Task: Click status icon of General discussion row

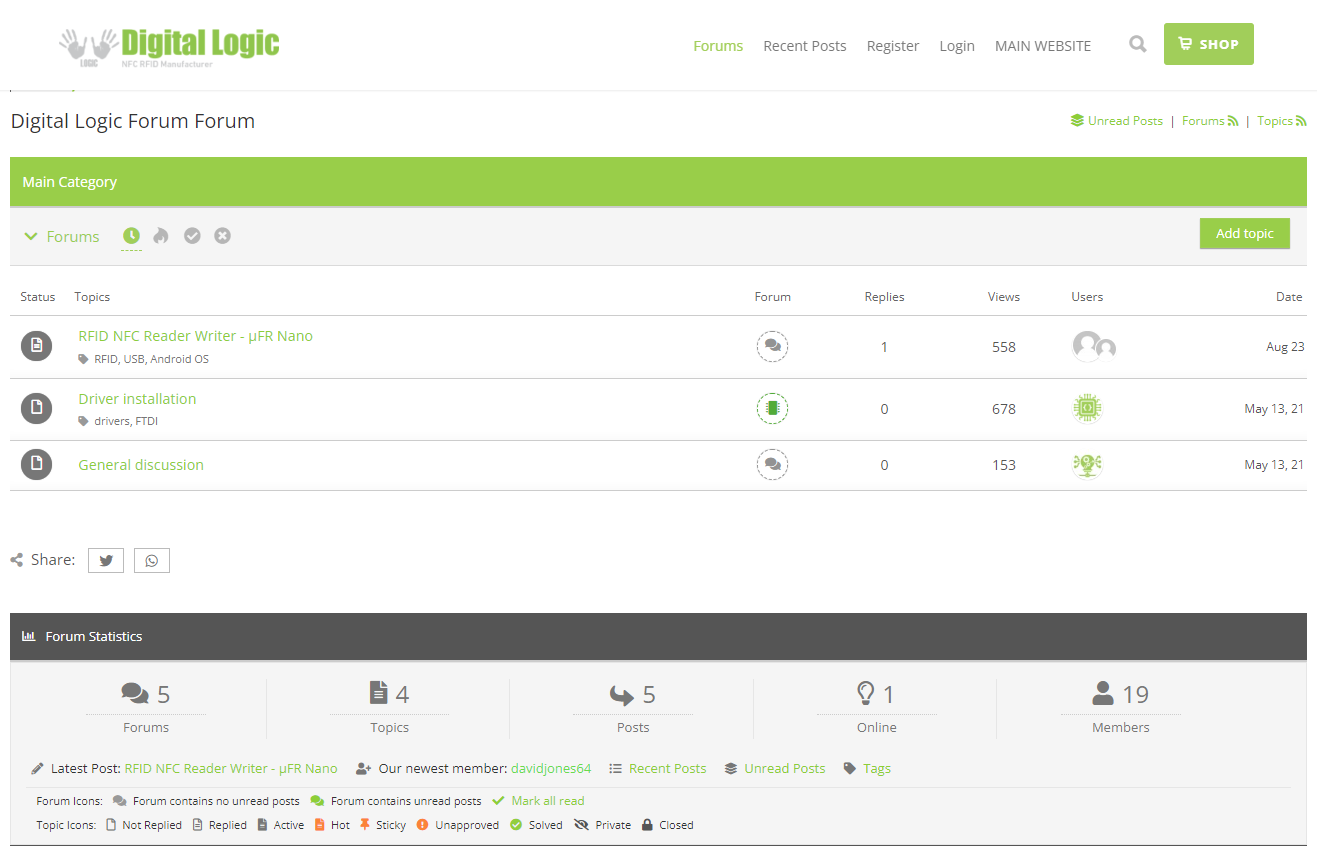Action: click(36, 464)
